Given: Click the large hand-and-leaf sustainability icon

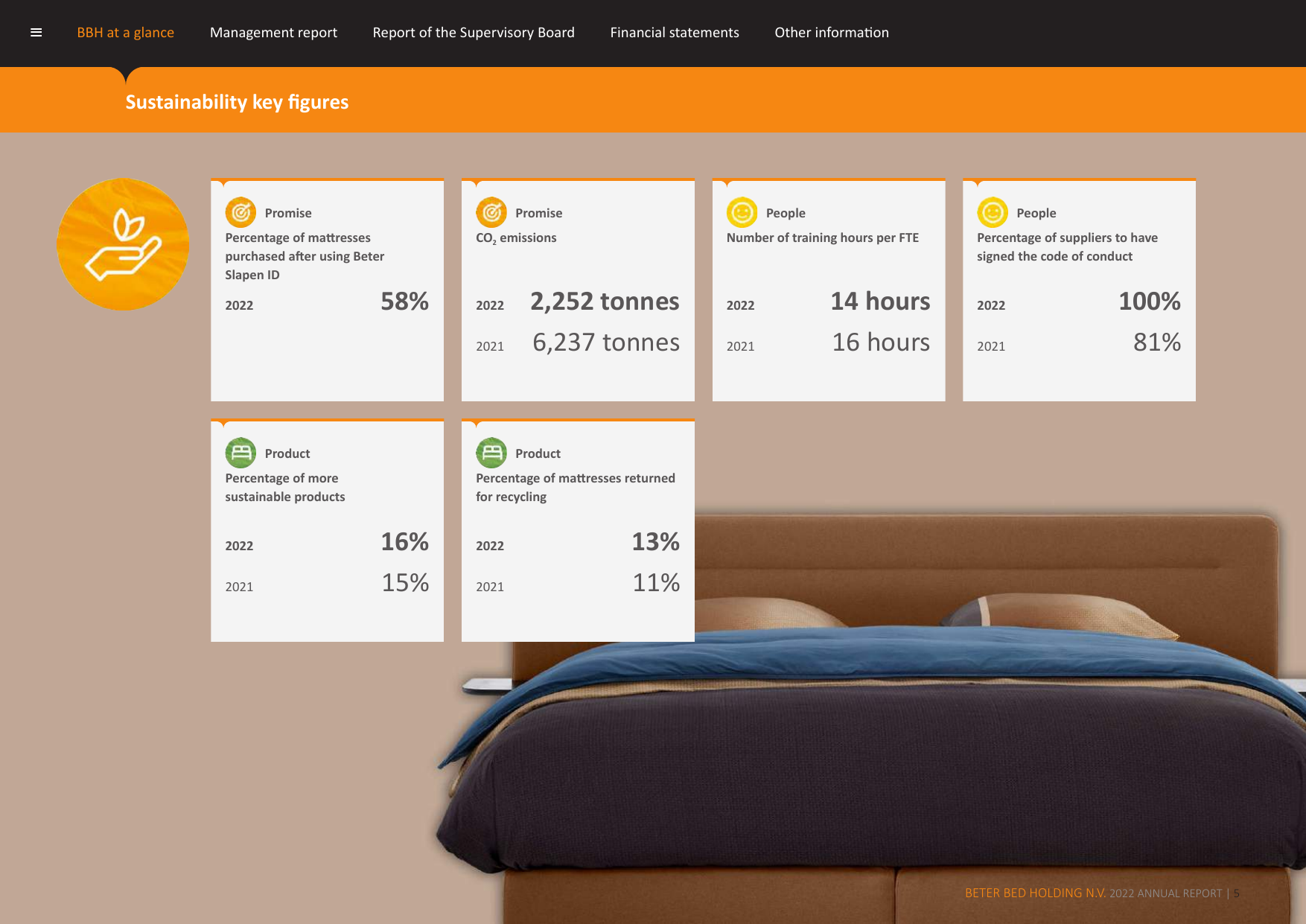Looking at the screenshot, I should coord(123,244).
